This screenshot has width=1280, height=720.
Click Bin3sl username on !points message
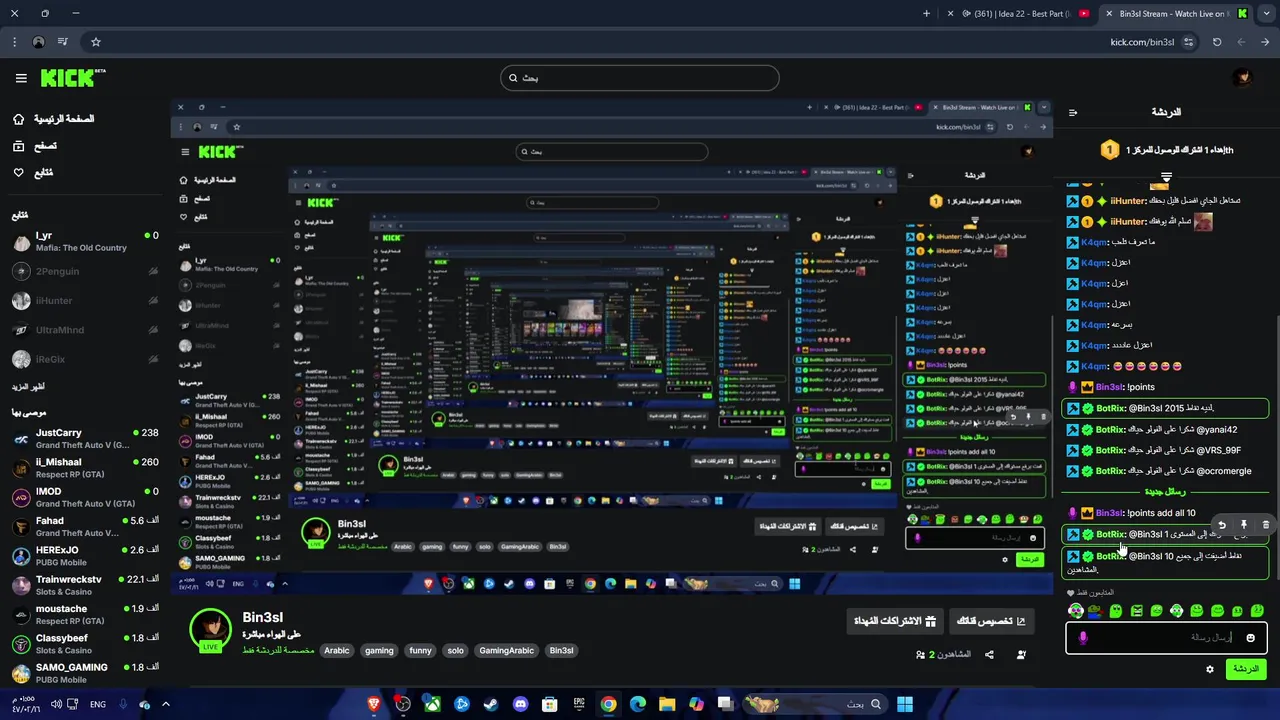tap(1109, 387)
